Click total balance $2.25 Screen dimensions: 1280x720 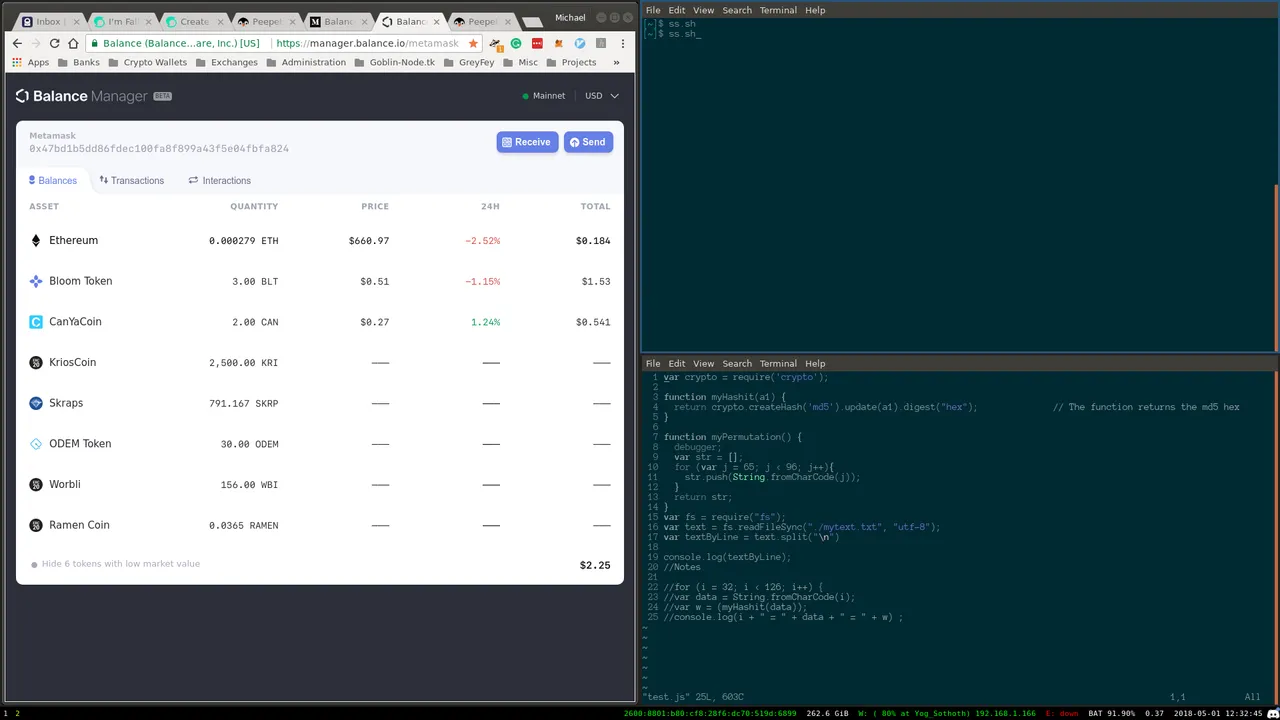click(x=595, y=566)
